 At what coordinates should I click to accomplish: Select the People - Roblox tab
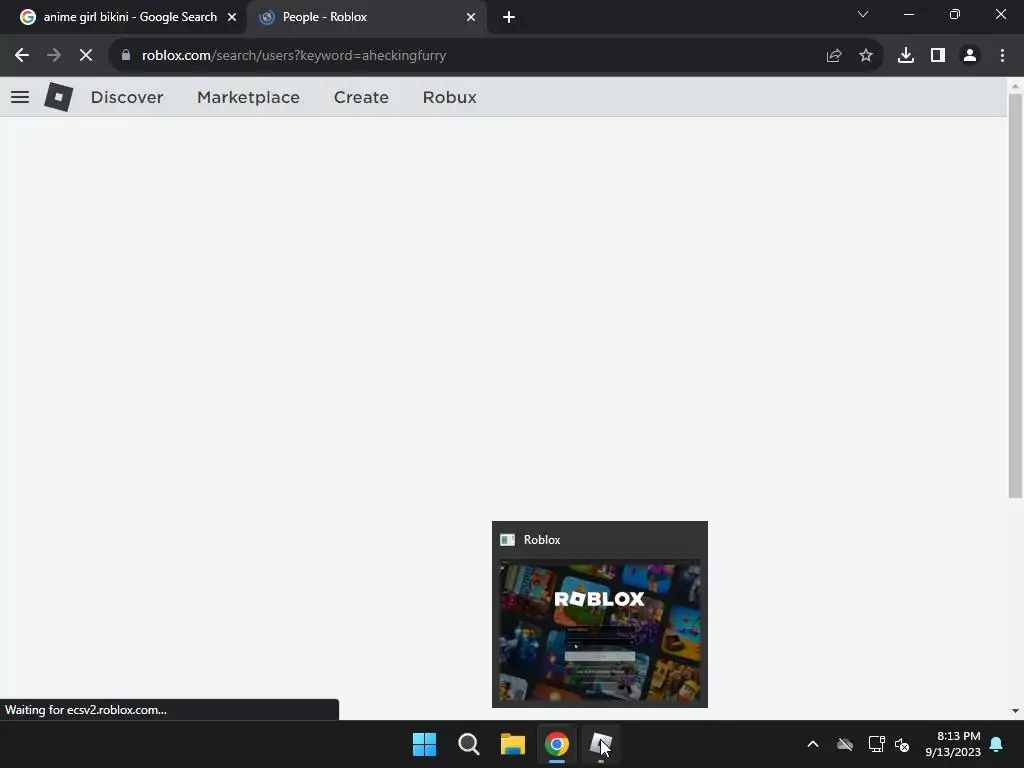click(x=366, y=17)
